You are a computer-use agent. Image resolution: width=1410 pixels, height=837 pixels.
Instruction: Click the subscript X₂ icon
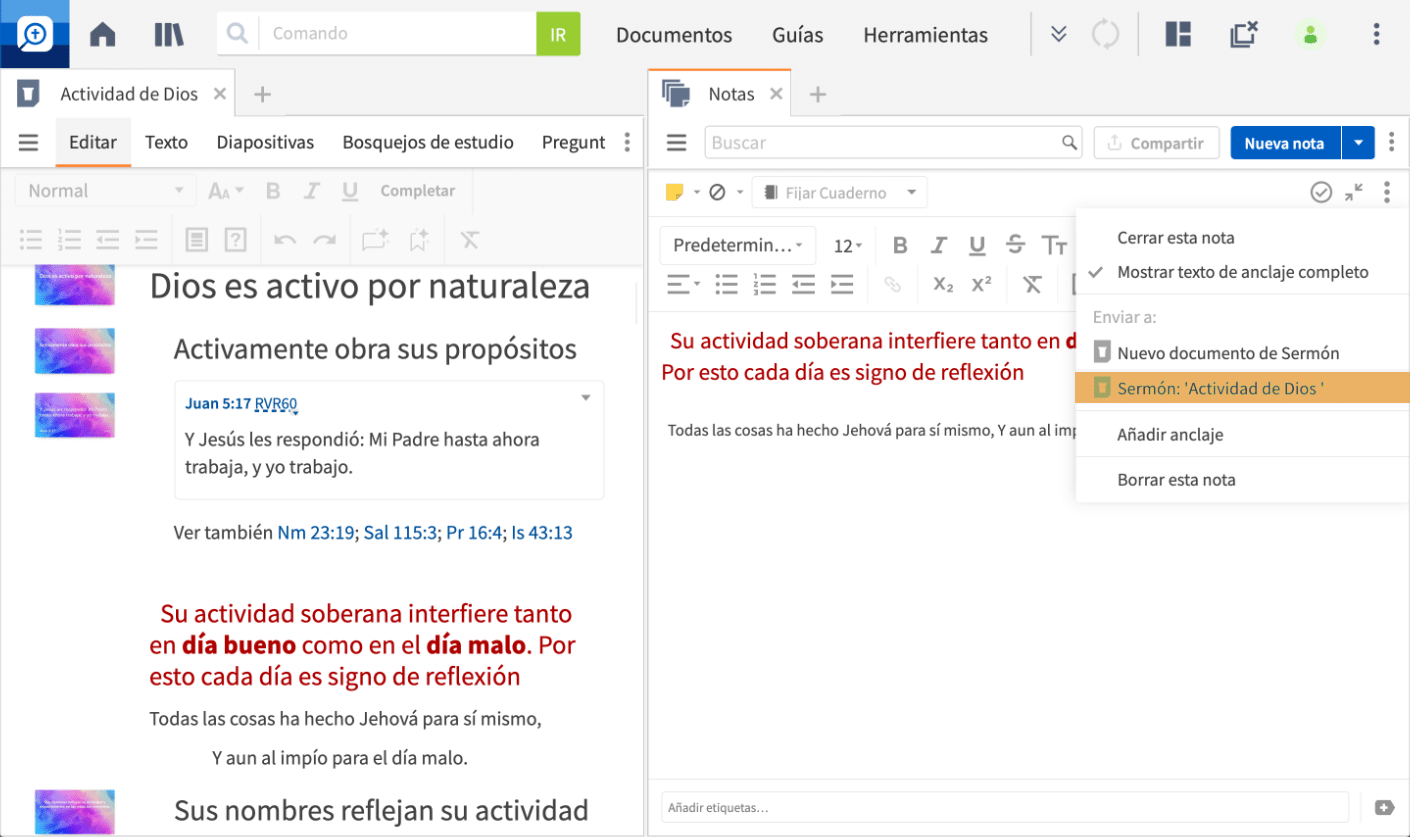(x=942, y=285)
